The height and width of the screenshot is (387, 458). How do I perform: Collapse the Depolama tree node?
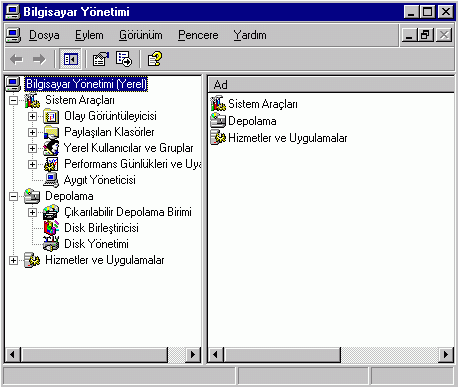[x=13, y=196]
